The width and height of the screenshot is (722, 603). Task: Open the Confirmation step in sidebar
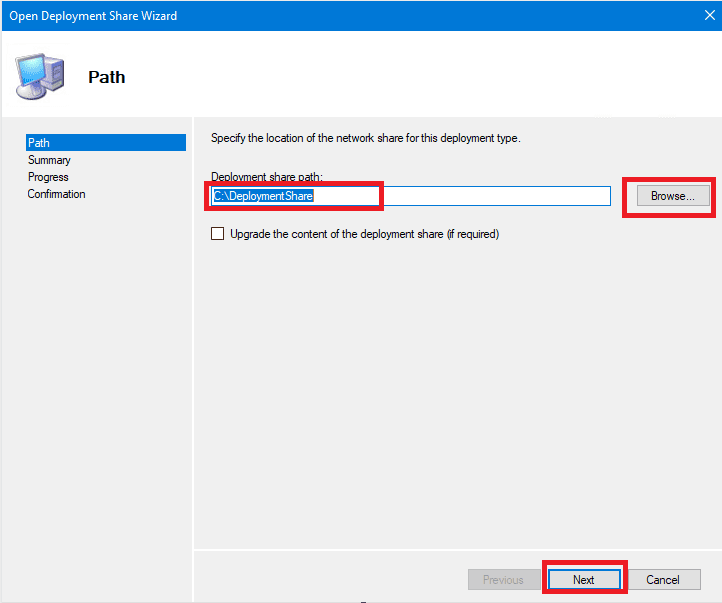[56, 194]
